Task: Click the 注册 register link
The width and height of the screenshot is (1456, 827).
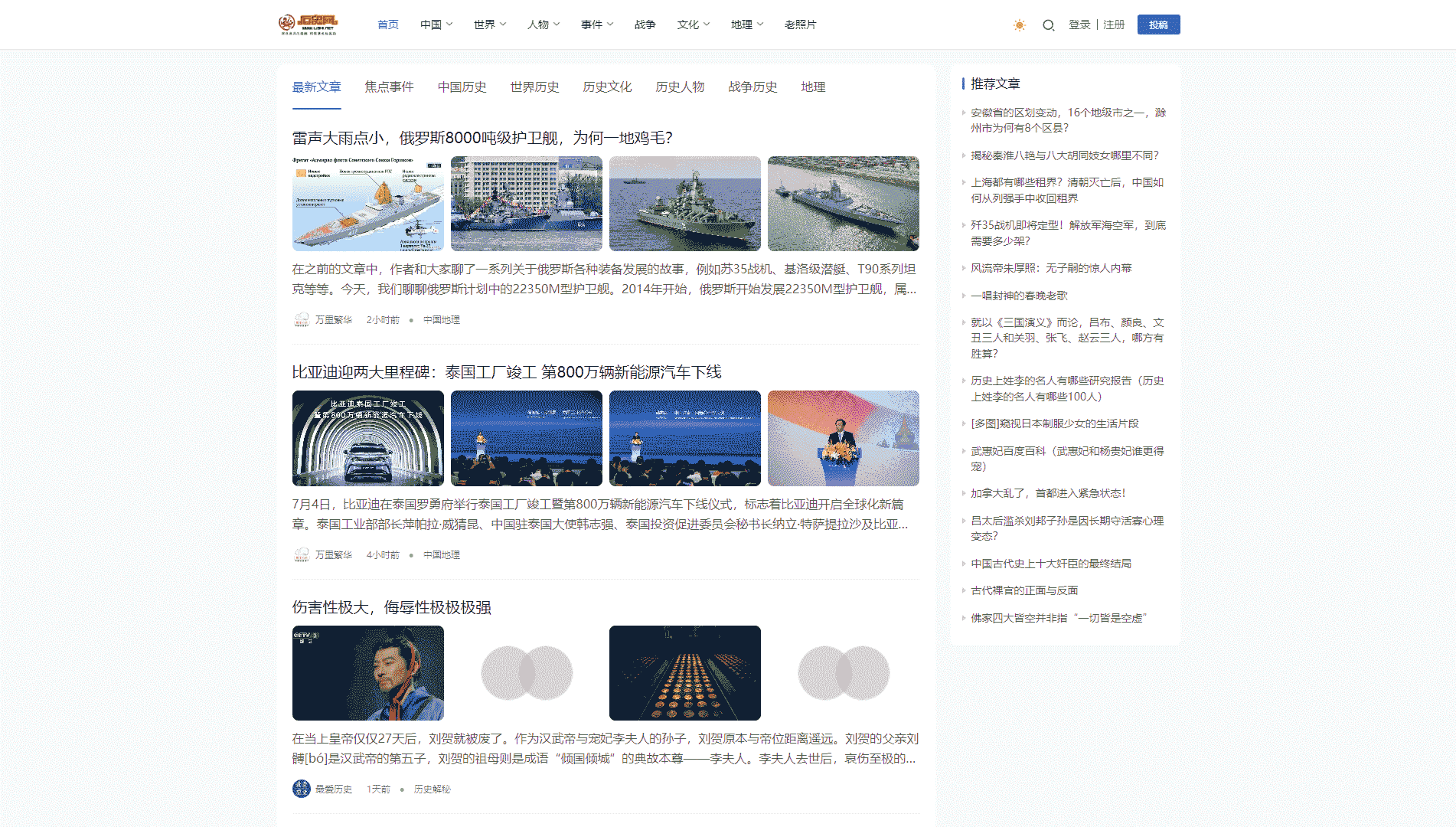Action: [1114, 25]
